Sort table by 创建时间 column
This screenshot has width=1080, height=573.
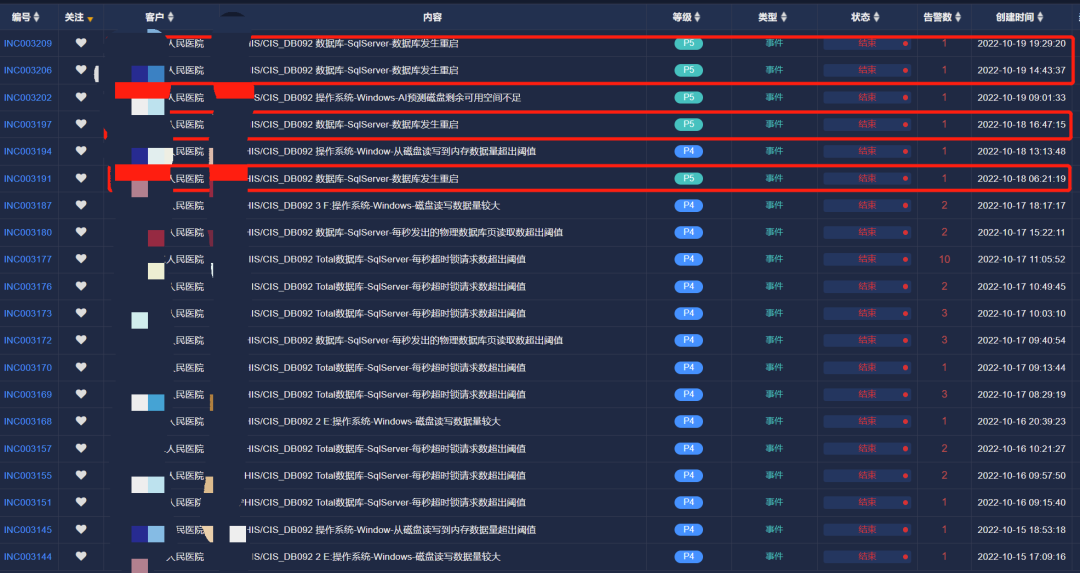coord(1040,17)
